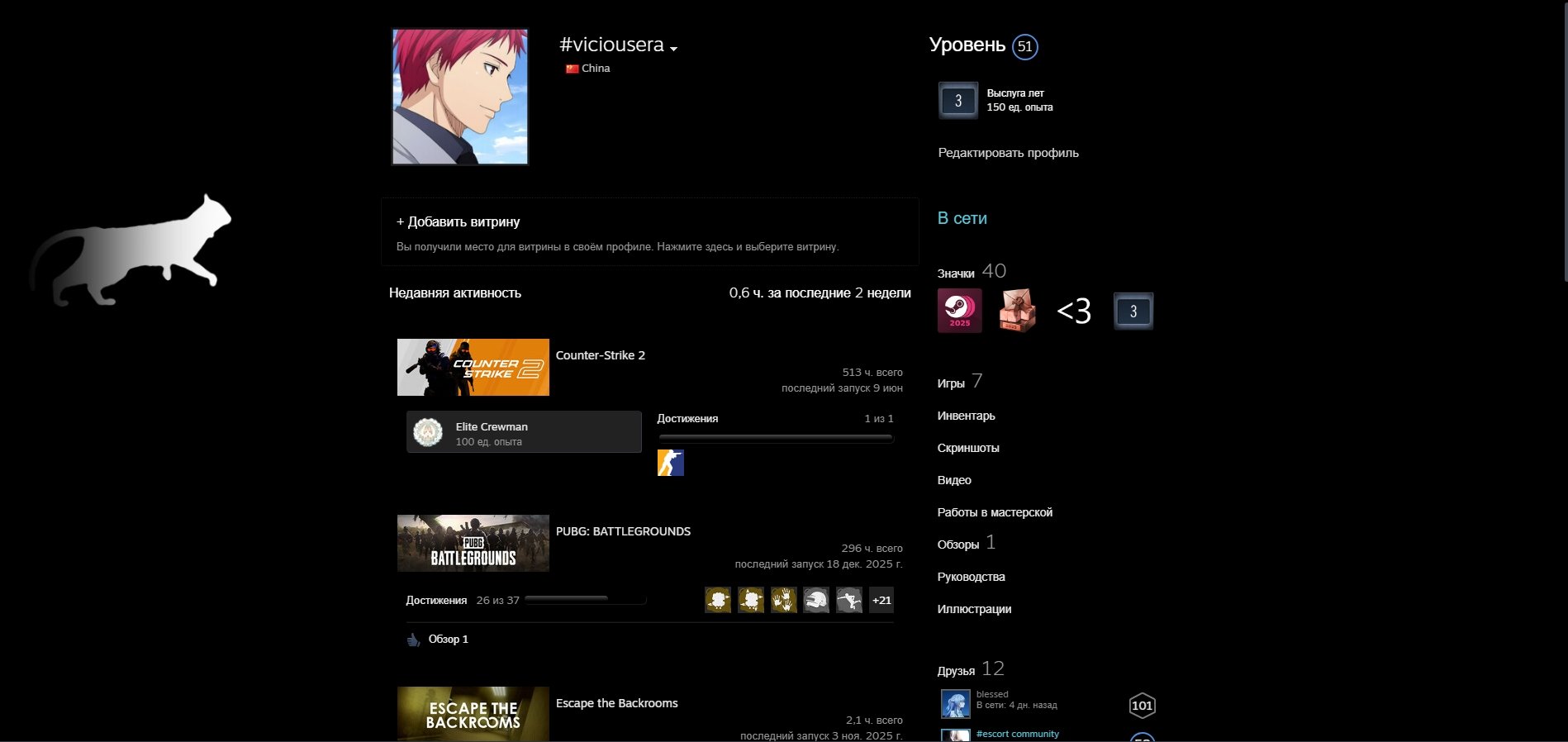Click + Добавить витрину showcase slot

649,231
